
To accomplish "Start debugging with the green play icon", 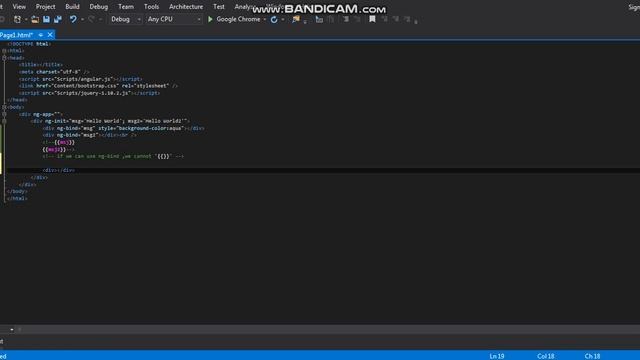I will (210, 19).
